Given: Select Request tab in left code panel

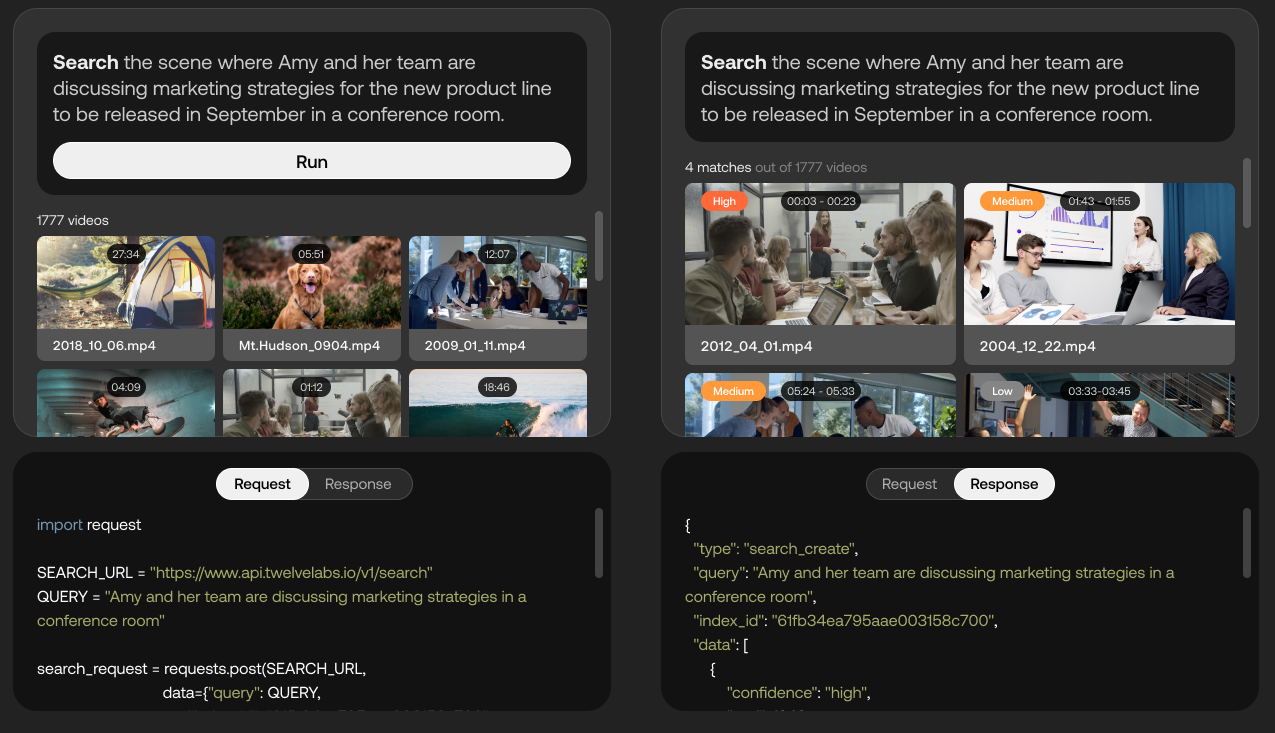Looking at the screenshot, I should (x=263, y=484).
